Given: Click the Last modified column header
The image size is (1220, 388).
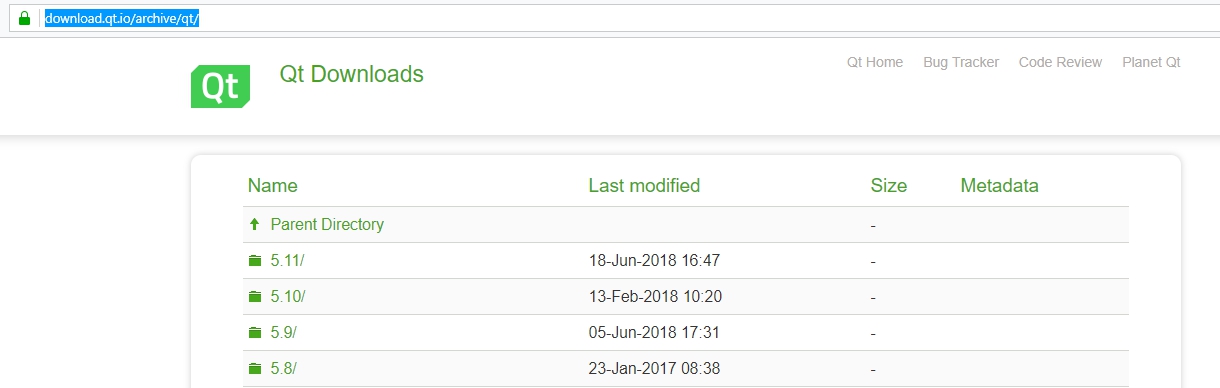Looking at the screenshot, I should click(644, 186).
